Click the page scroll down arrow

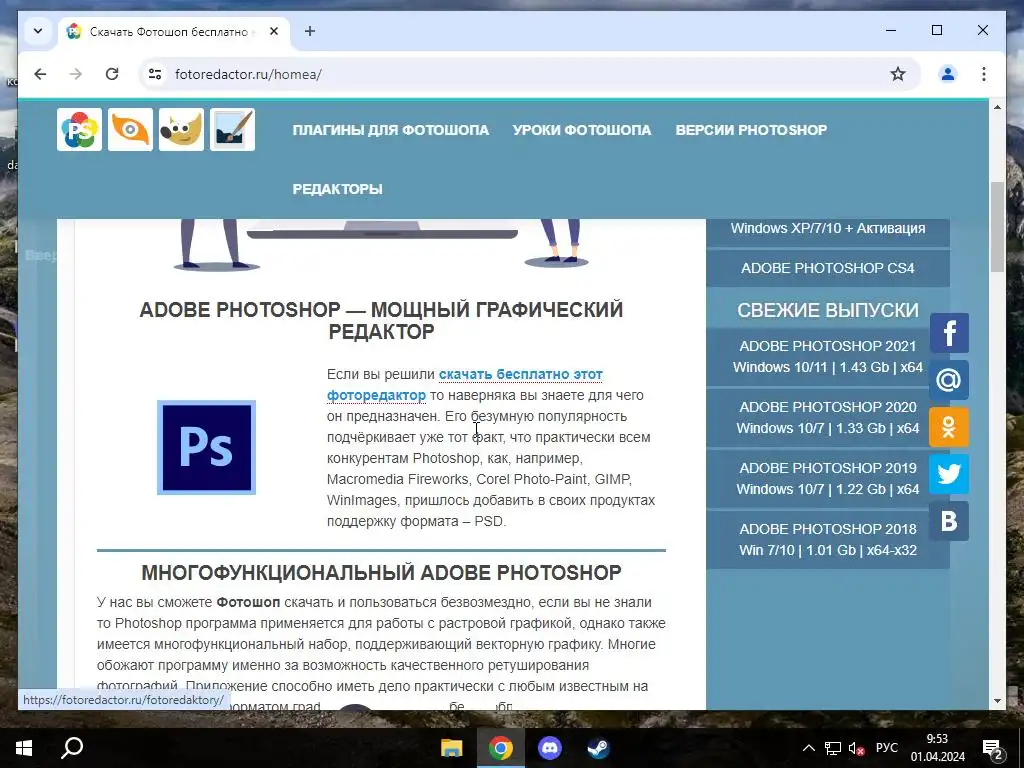click(x=997, y=701)
